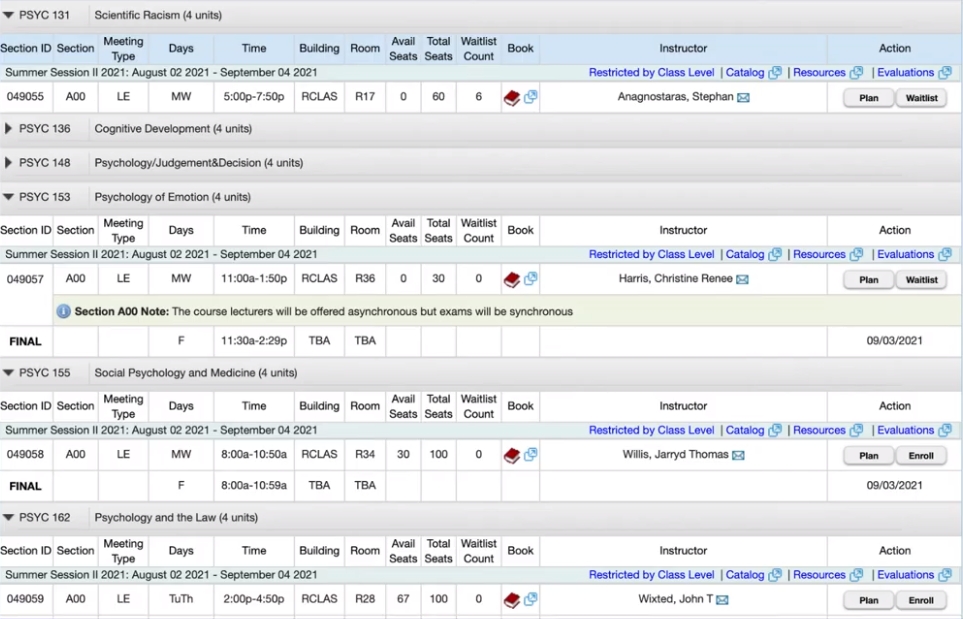Select section ID 049058
Screen dimensions: 963x619
[25, 454]
